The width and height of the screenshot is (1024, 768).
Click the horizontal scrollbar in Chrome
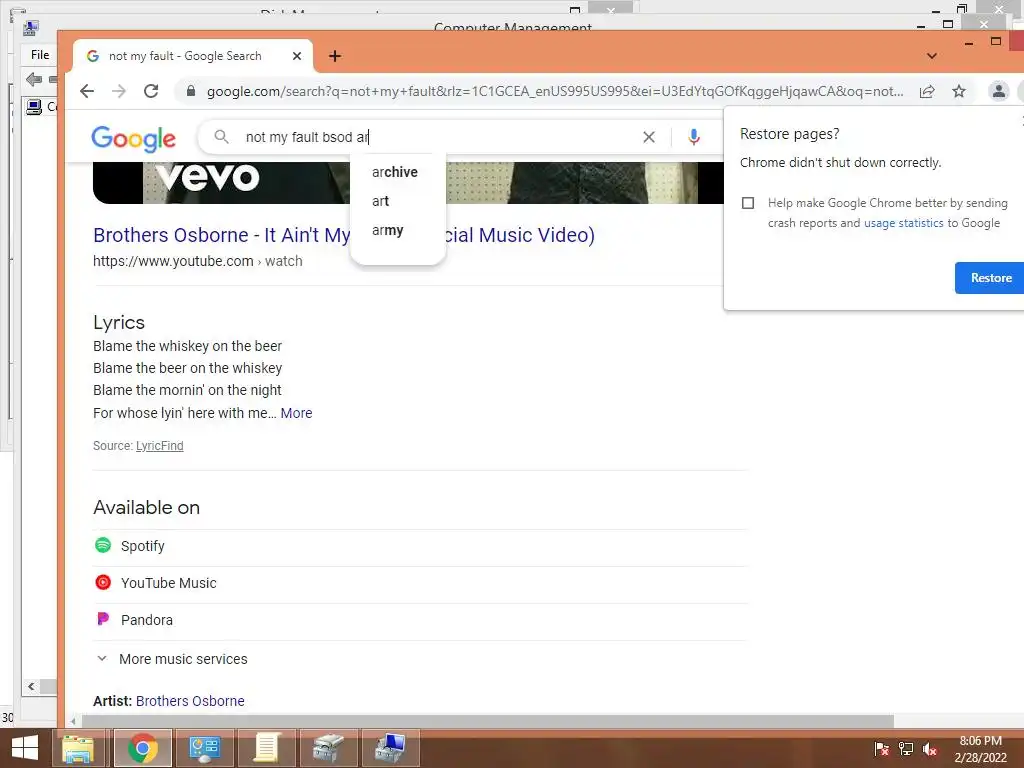[x=487, y=721]
